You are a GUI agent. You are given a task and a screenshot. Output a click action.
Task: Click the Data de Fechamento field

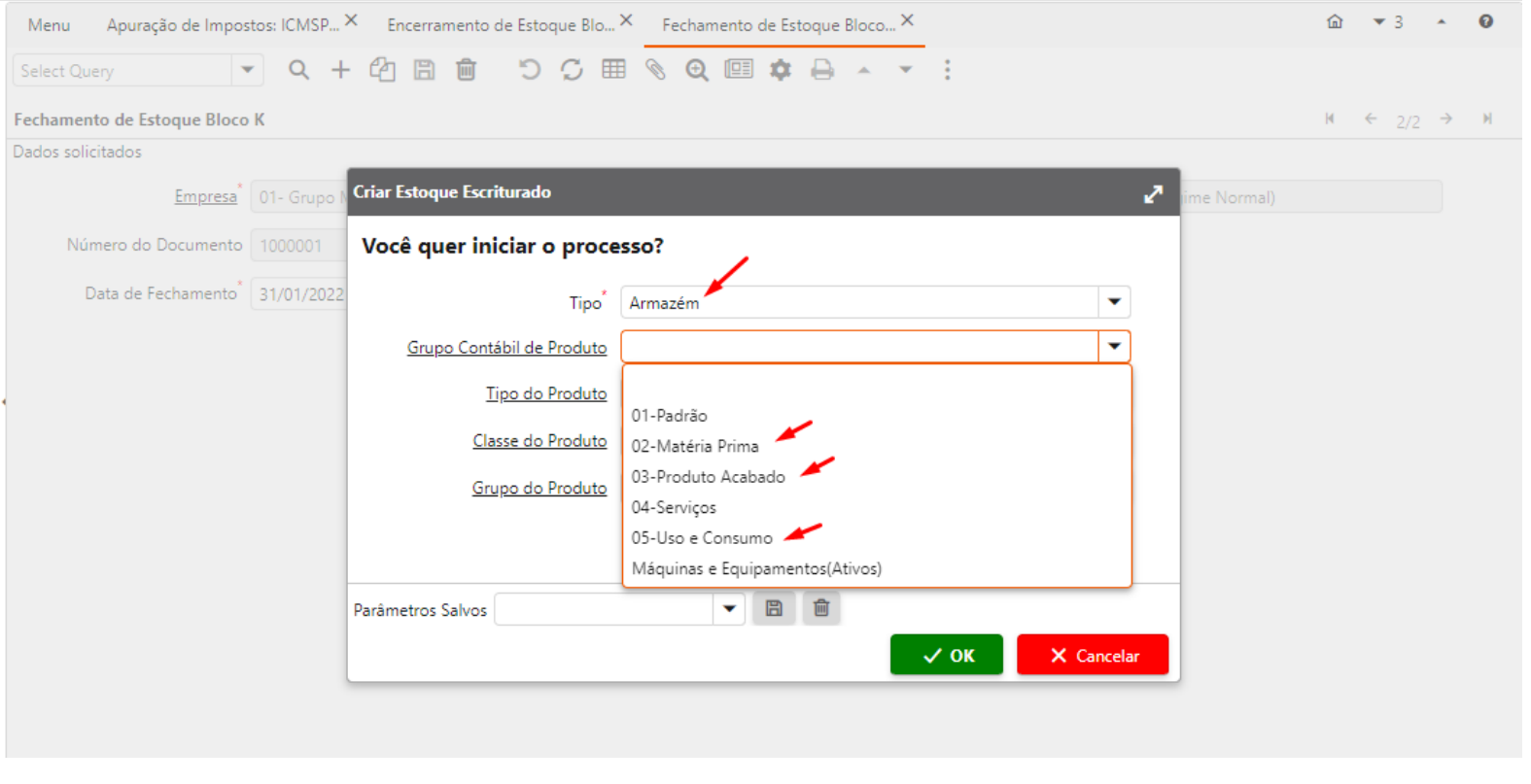[299, 293]
